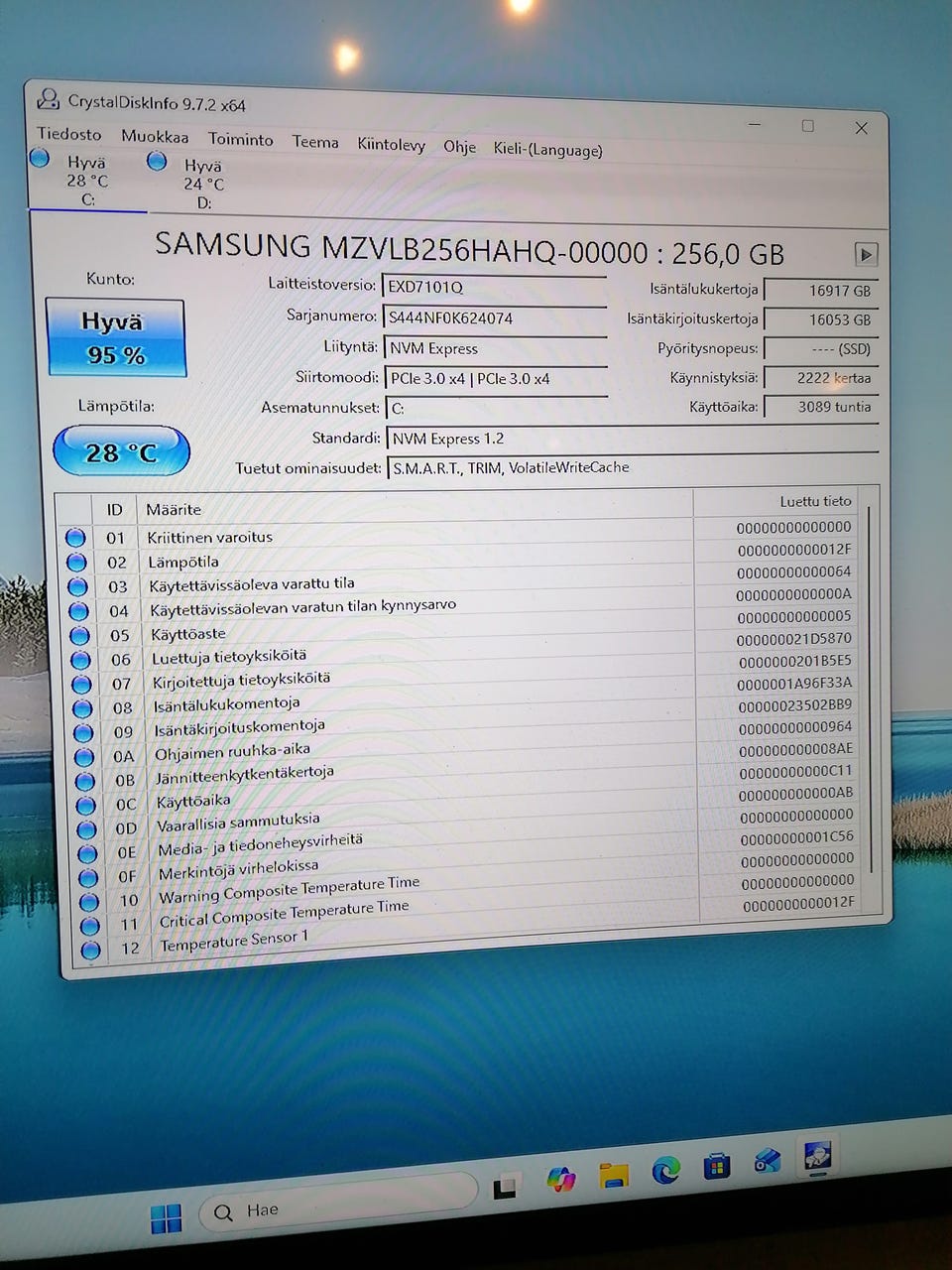Click the Luettu tieto column header
This screenshot has width=952, height=1270.
[777, 501]
